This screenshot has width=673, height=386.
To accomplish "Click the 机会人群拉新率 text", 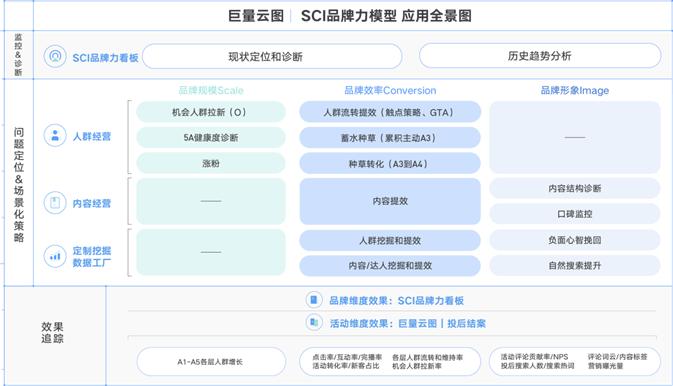I will pyautogui.click(x=417, y=366).
